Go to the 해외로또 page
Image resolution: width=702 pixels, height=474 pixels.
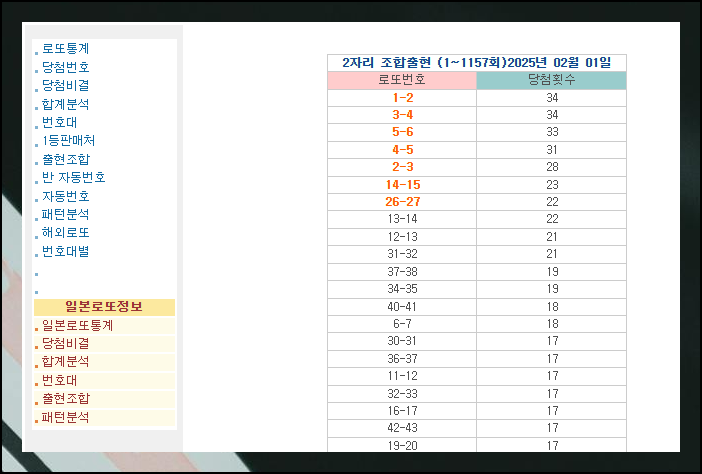coord(65,233)
